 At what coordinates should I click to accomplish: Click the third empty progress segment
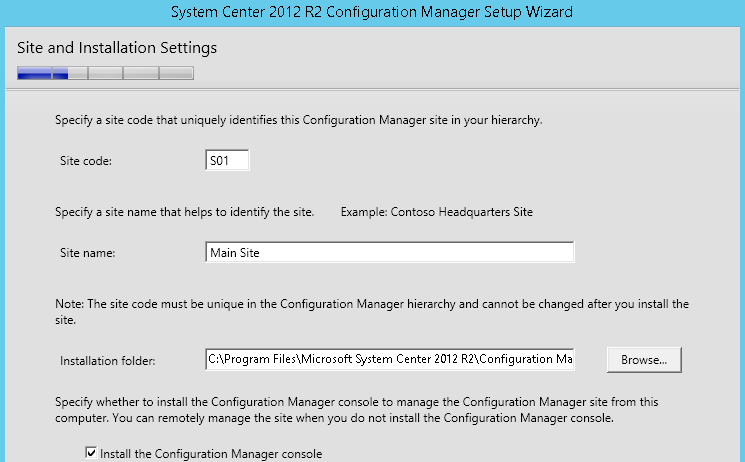[x=105, y=73]
